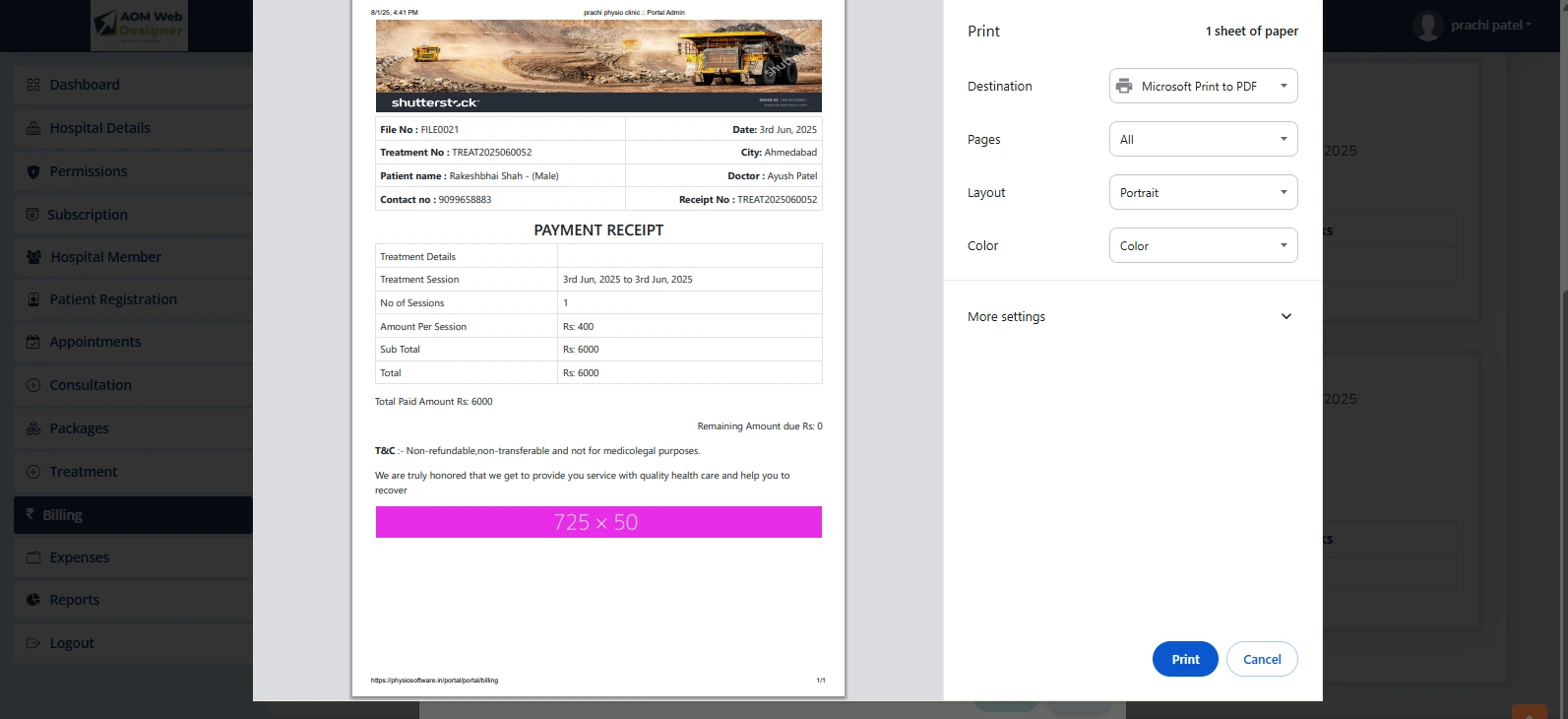Click the shutterstock banner image in preview
Viewport: 1568px width, 719px height.
(x=598, y=66)
